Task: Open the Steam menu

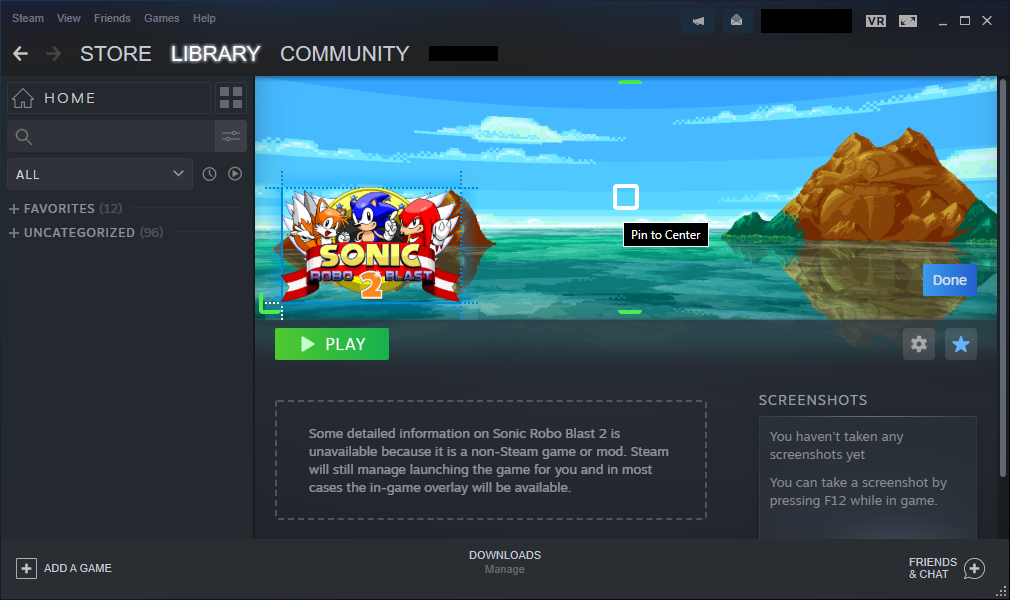Action: tap(28, 18)
